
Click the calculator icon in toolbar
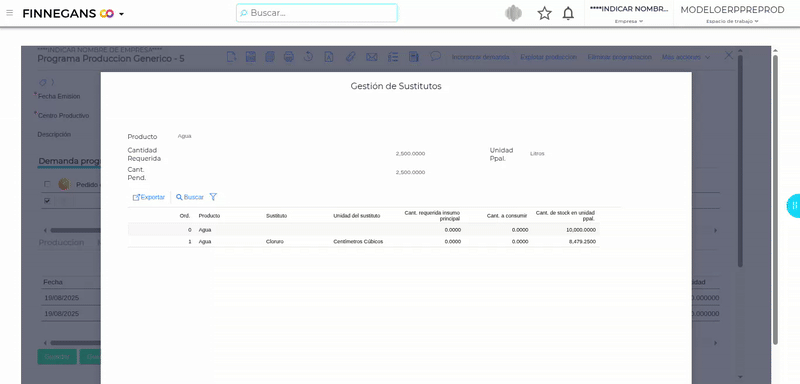tap(414, 57)
